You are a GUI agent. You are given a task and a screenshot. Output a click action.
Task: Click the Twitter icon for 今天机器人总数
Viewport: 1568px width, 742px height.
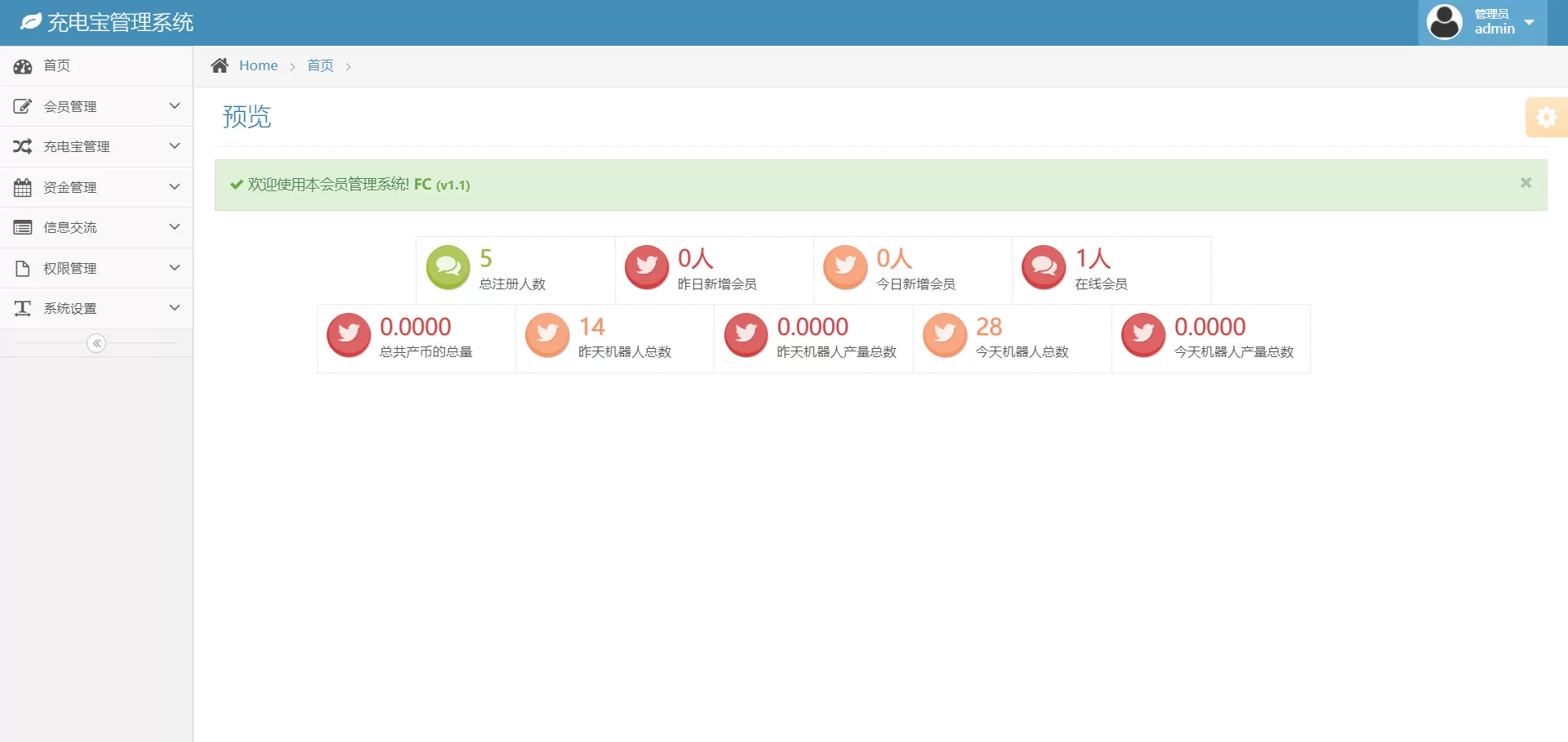tap(945, 335)
